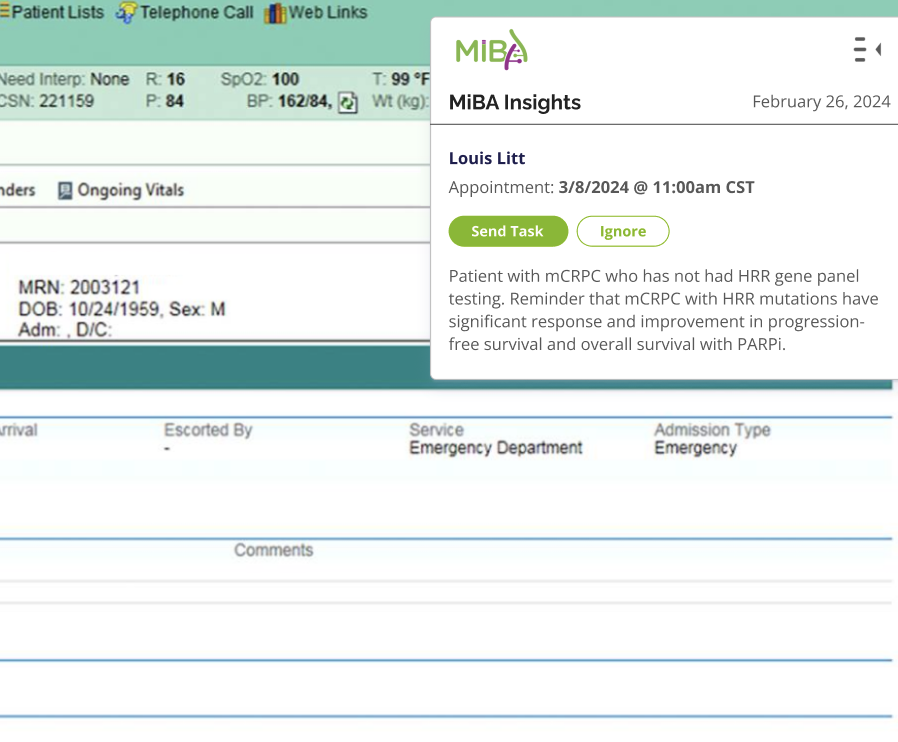Click the Emergency Department service value
The height and width of the screenshot is (742, 898).
coord(496,448)
